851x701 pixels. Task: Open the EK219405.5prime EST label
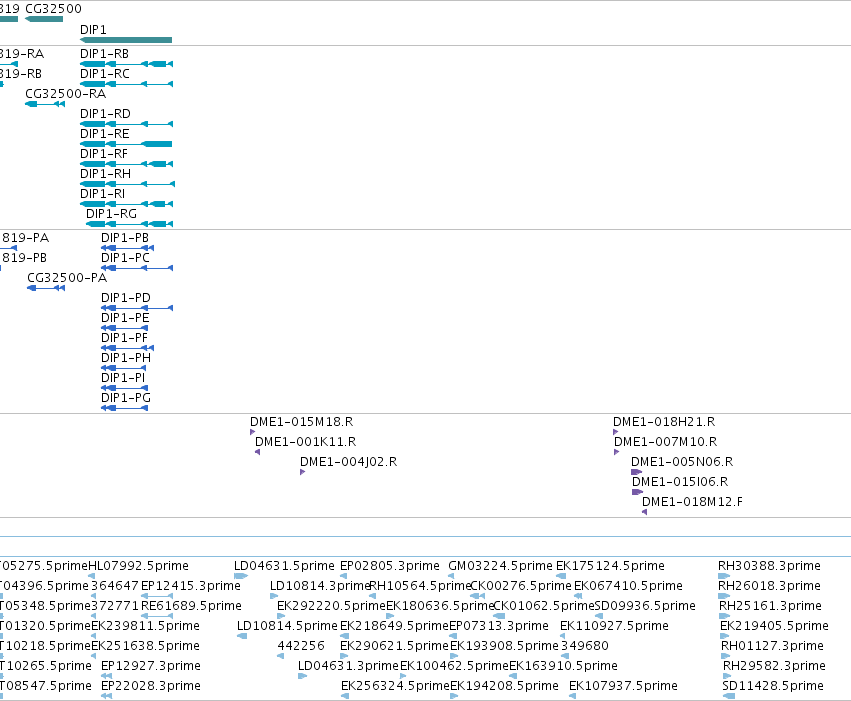(774, 627)
